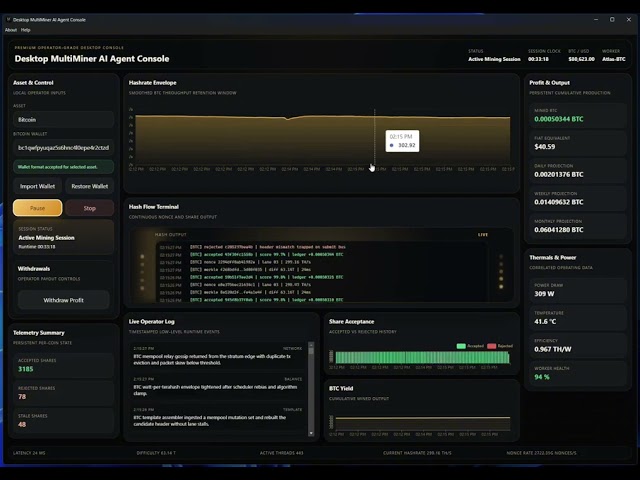Close the MultiMiner console window
The image size is (640, 480).
[x=629, y=19]
